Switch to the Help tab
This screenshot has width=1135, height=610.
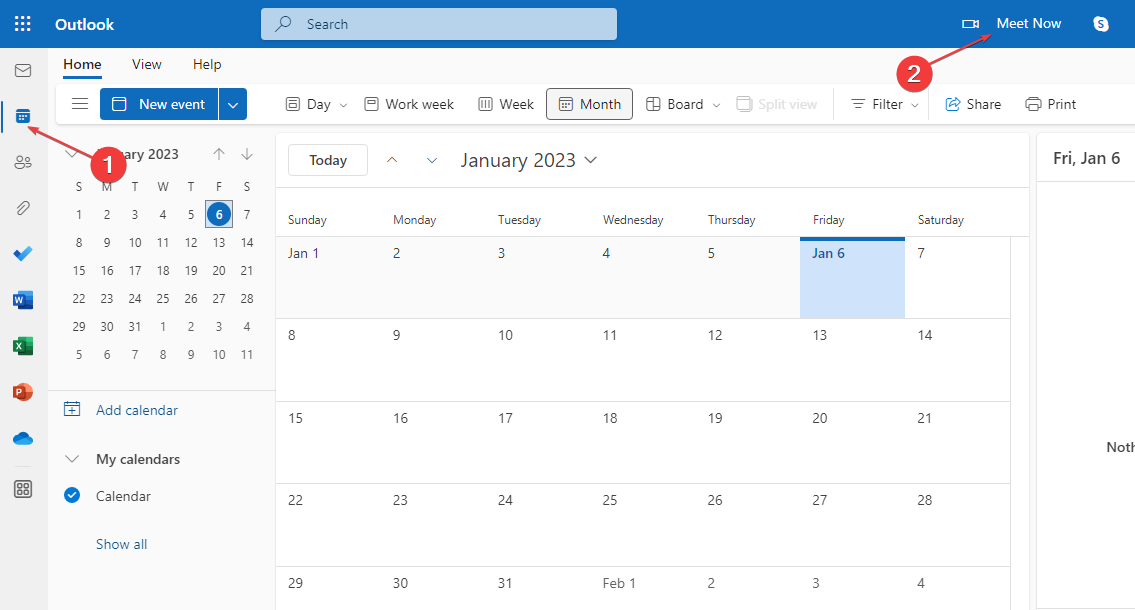207,64
